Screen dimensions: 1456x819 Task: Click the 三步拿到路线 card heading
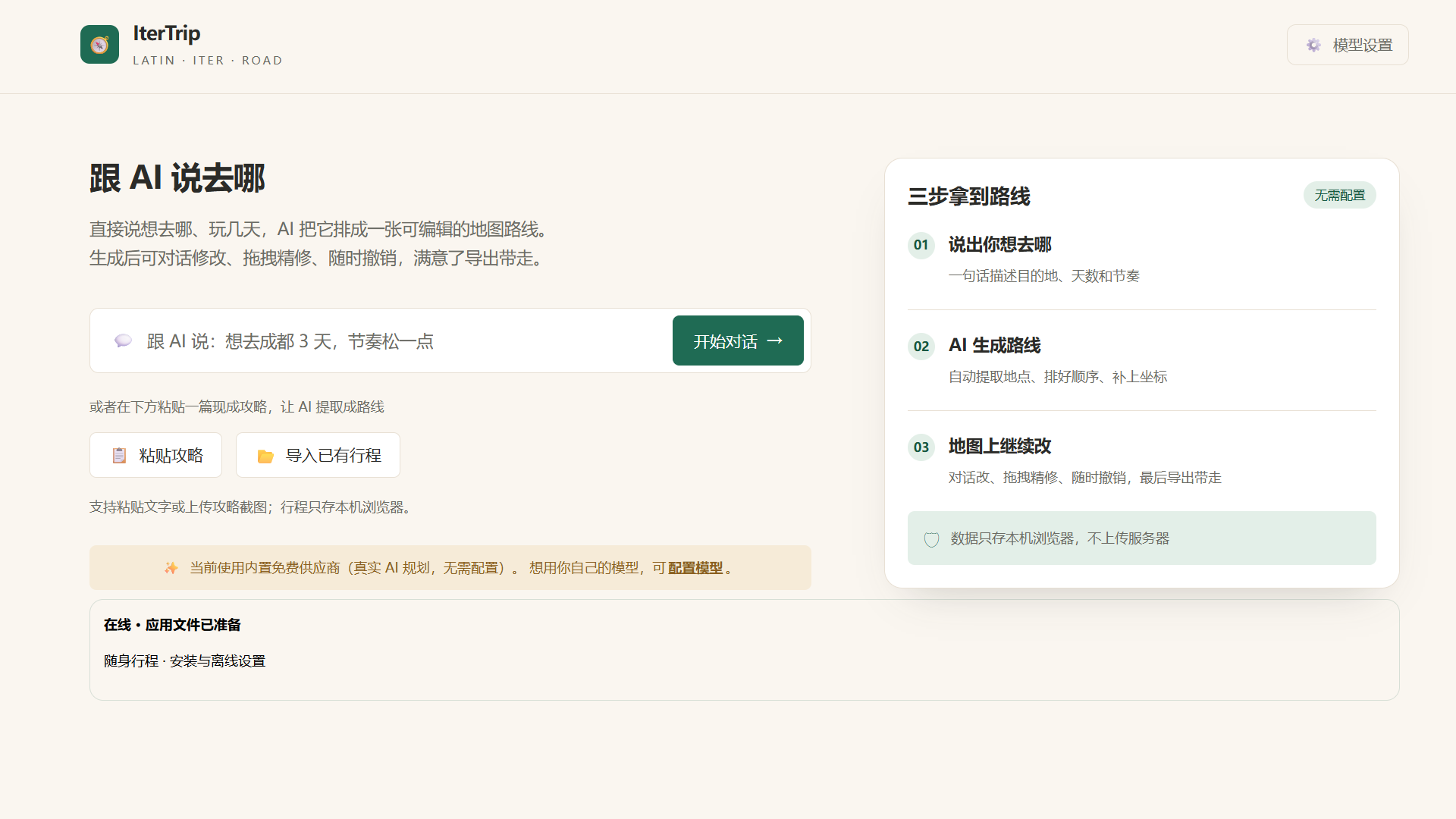pos(969,196)
